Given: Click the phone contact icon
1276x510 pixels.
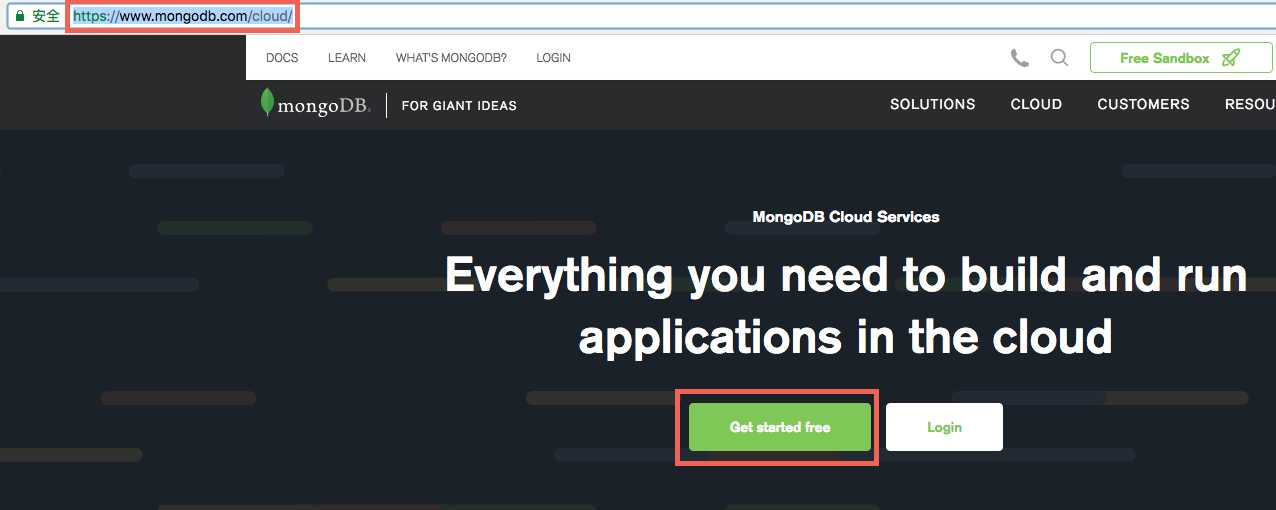Looking at the screenshot, I should coord(1020,58).
